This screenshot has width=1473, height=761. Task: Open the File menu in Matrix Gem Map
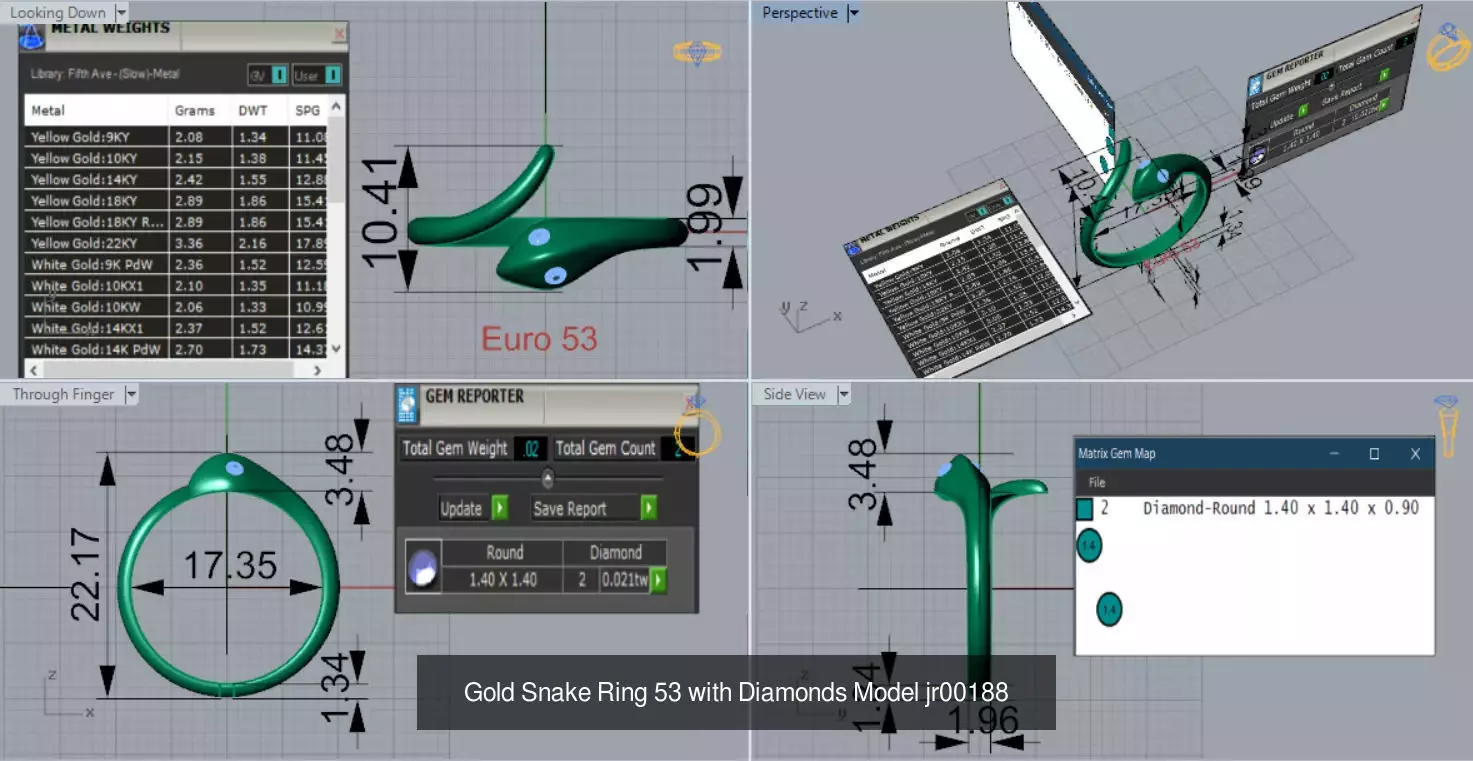click(1097, 482)
